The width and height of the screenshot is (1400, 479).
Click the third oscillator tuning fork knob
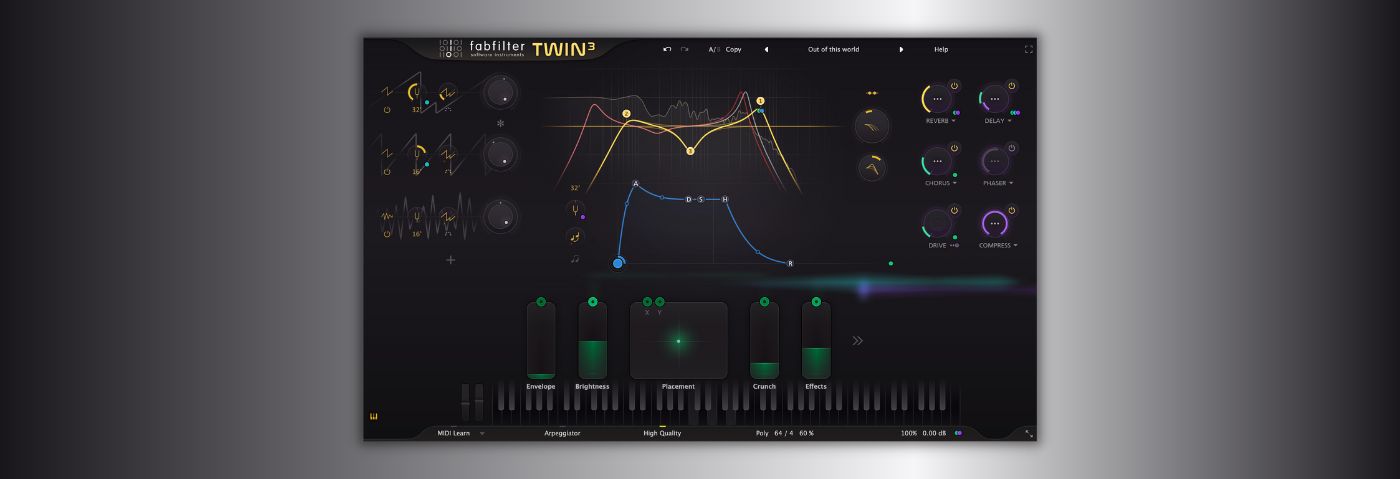pyautogui.click(x=418, y=216)
